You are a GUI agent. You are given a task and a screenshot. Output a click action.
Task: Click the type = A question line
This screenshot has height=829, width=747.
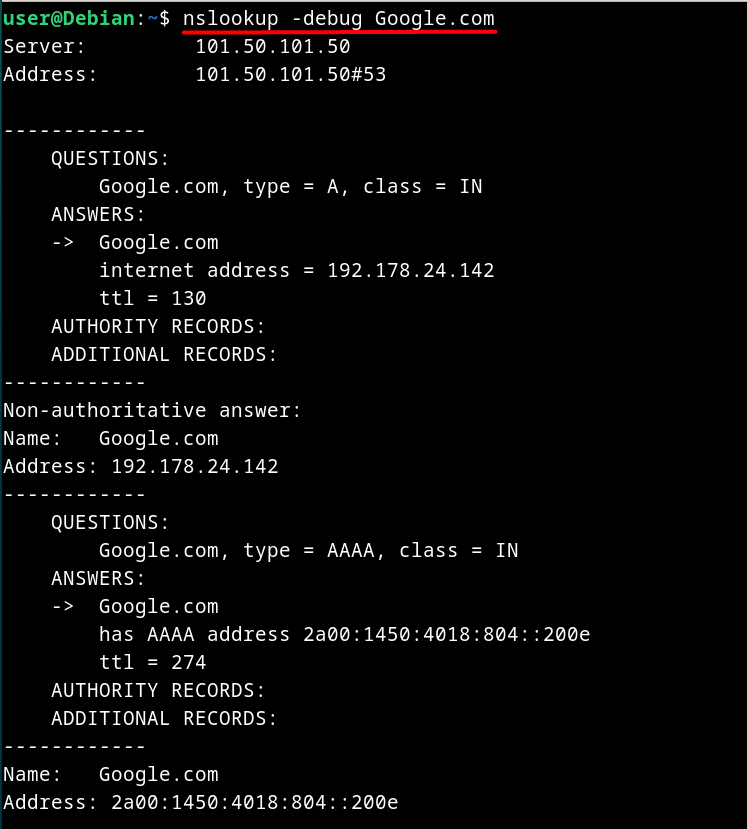click(x=291, y=187)
